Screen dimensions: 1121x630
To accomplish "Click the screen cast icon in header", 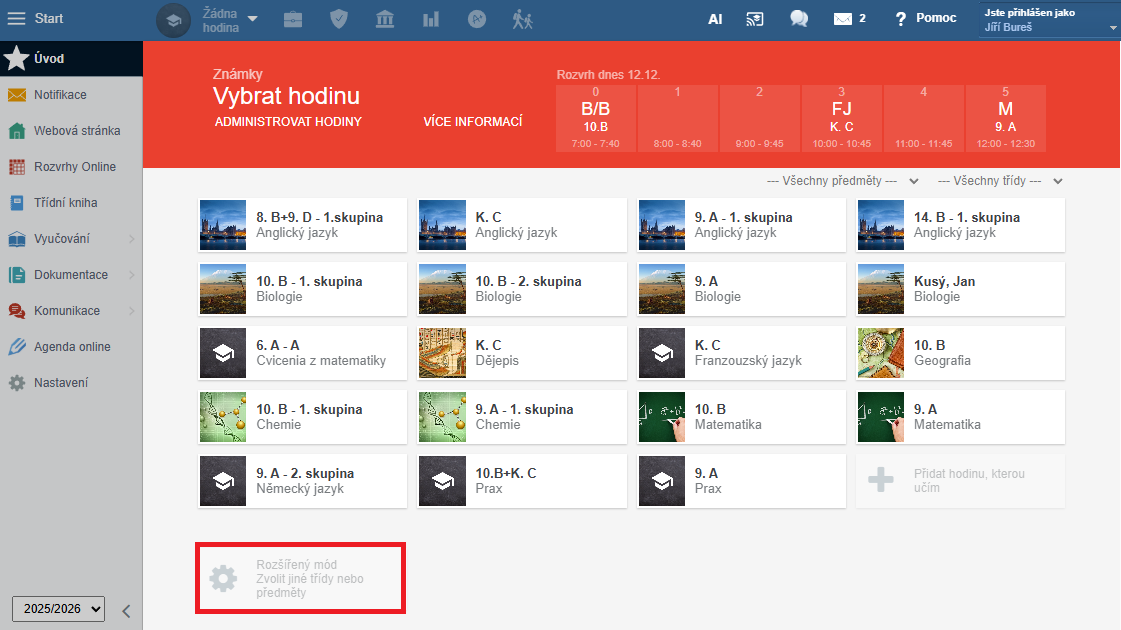I will 755,19.
